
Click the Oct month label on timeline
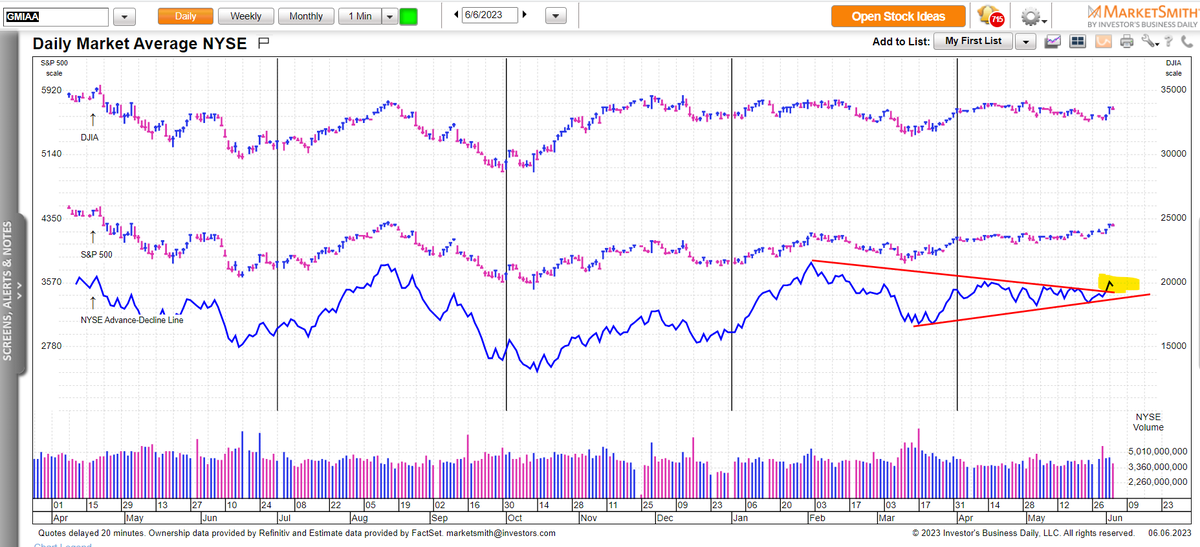click(x=514, y=519)
